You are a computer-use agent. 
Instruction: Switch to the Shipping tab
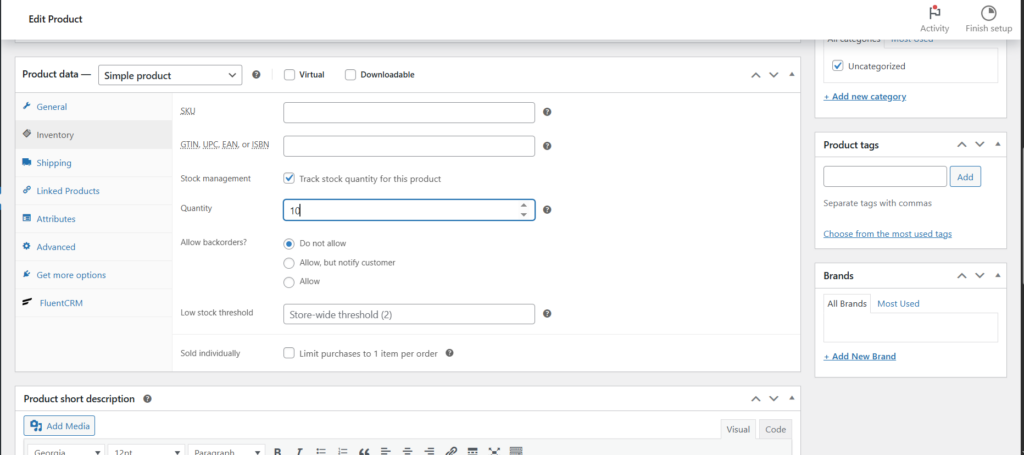tap(53, 163)
